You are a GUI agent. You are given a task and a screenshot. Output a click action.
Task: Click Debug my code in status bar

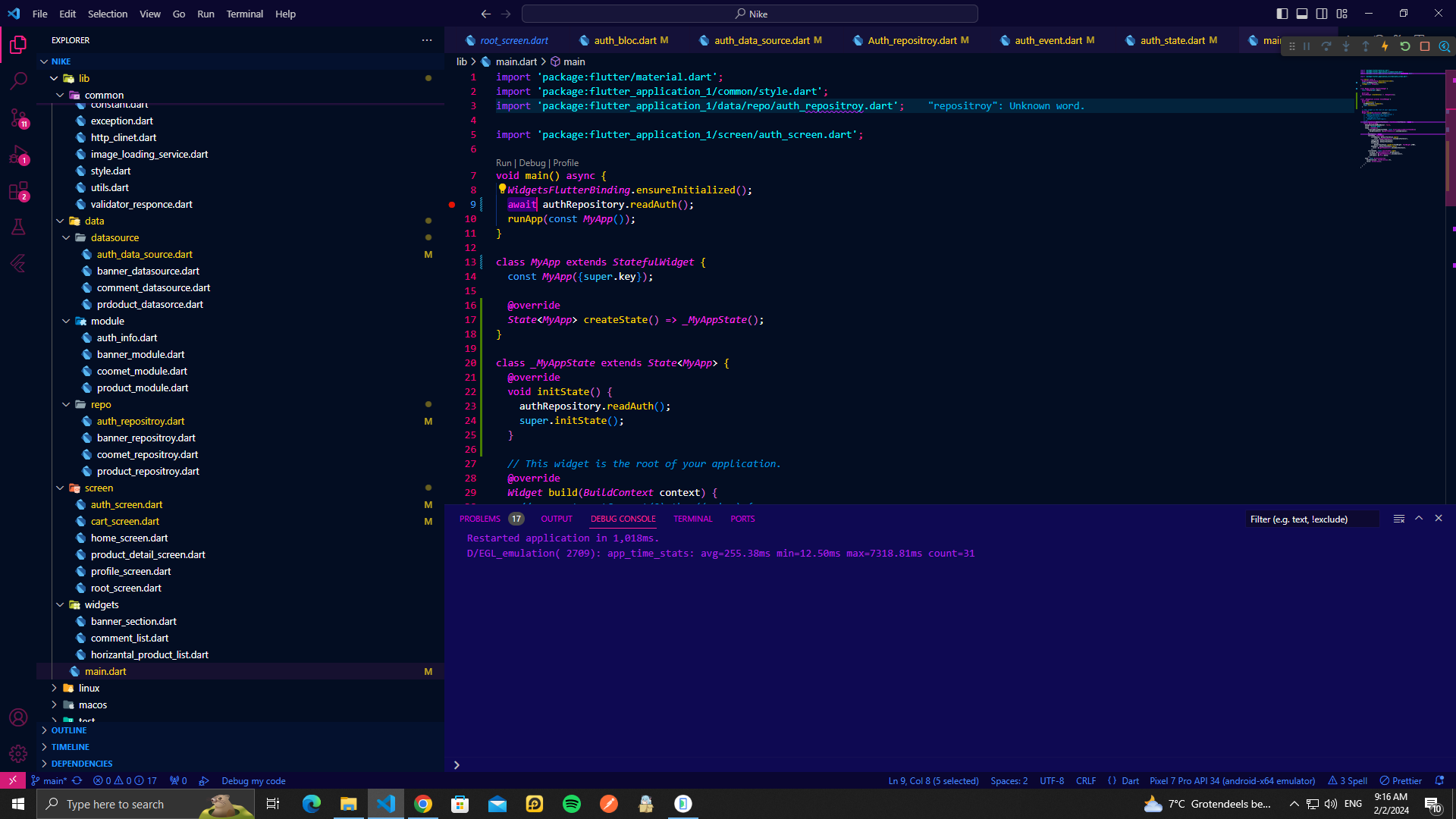pyautogui.click(x=253, y=780)
